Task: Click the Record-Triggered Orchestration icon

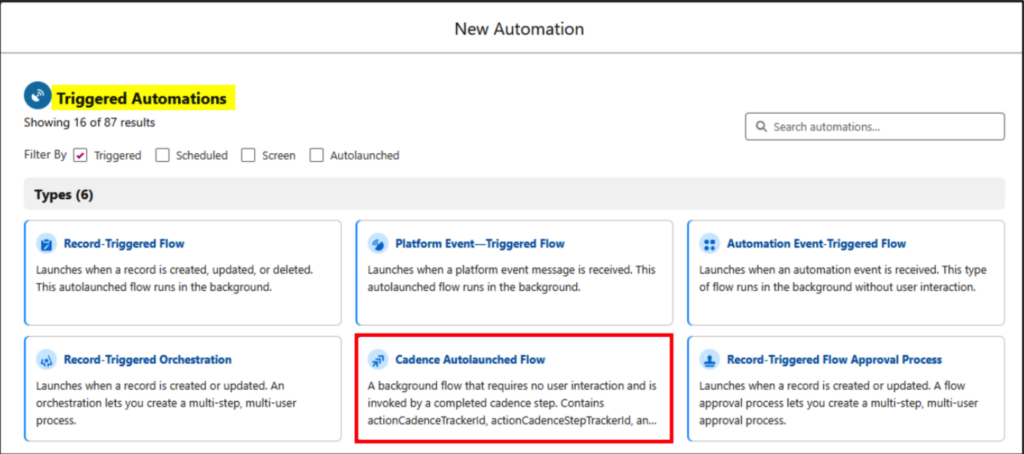Action: pyautogui.click(x=47, y=360)
